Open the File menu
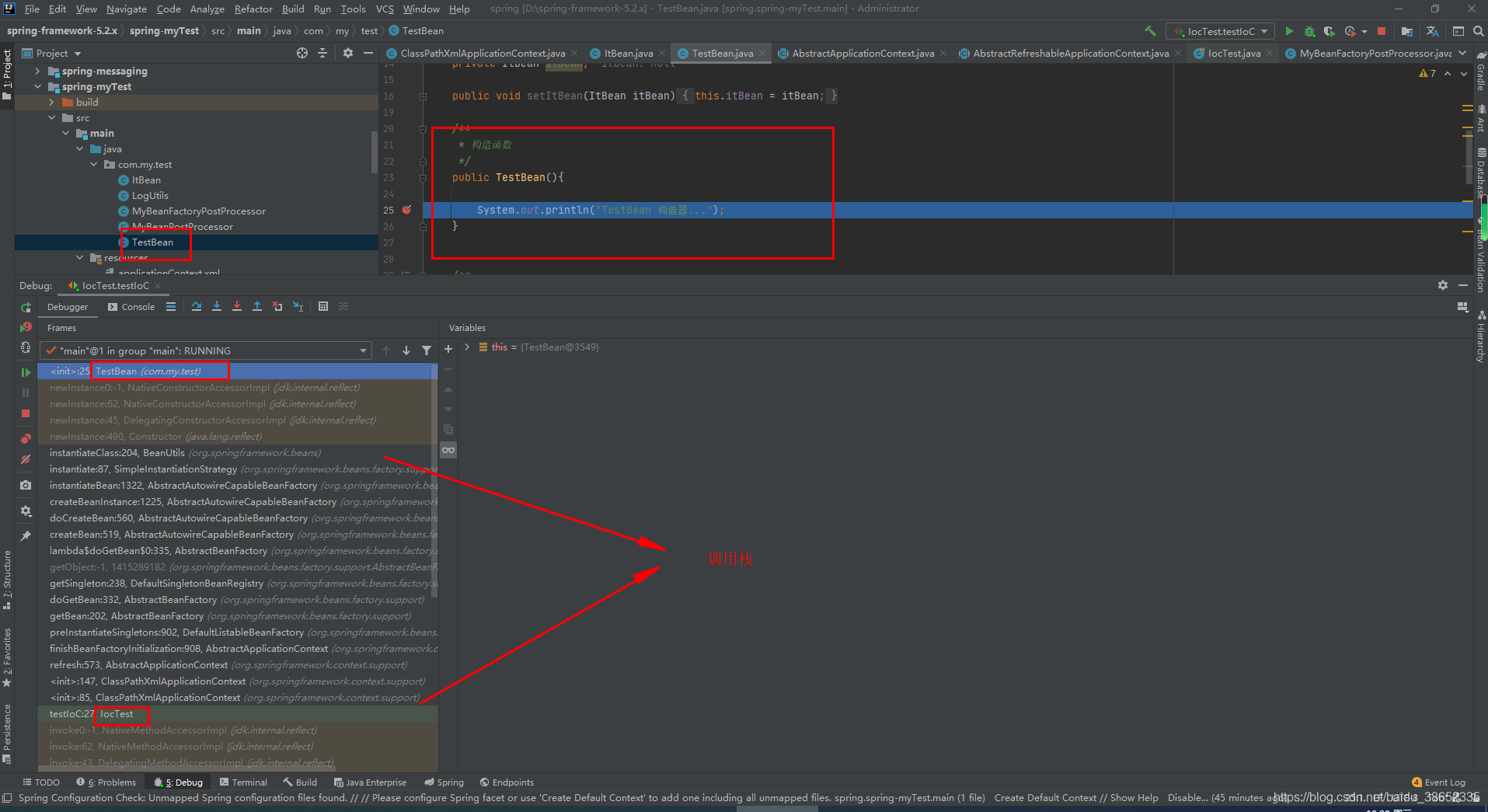 click(x=32, y=9)
